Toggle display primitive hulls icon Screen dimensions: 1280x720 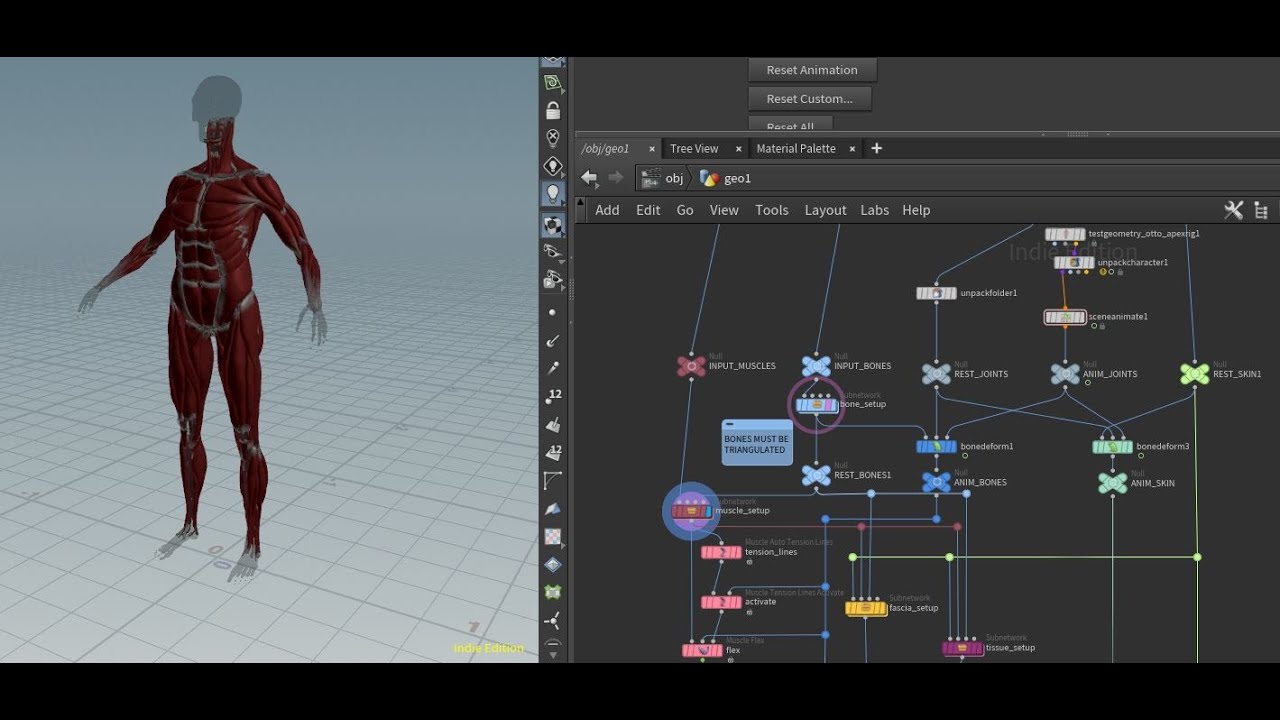(553, 481)
